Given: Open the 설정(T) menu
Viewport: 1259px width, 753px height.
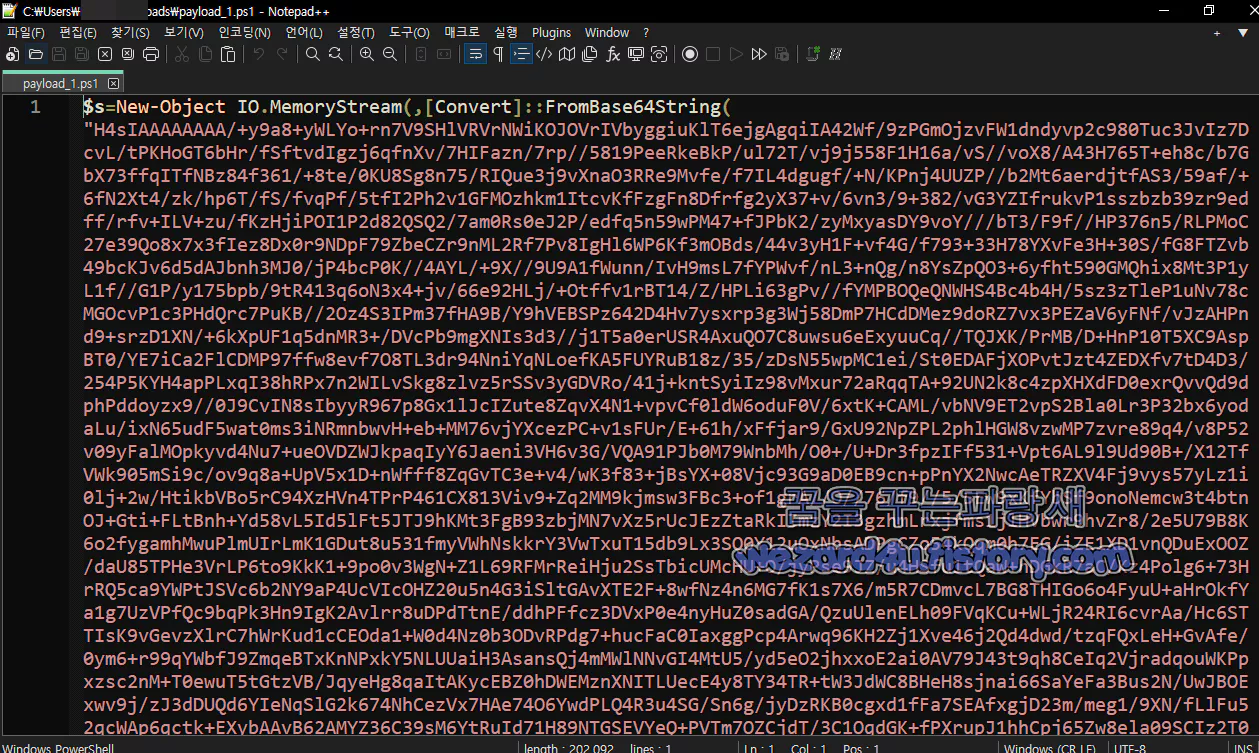Looking at the screenshot, I should click(x=357, y=32).
